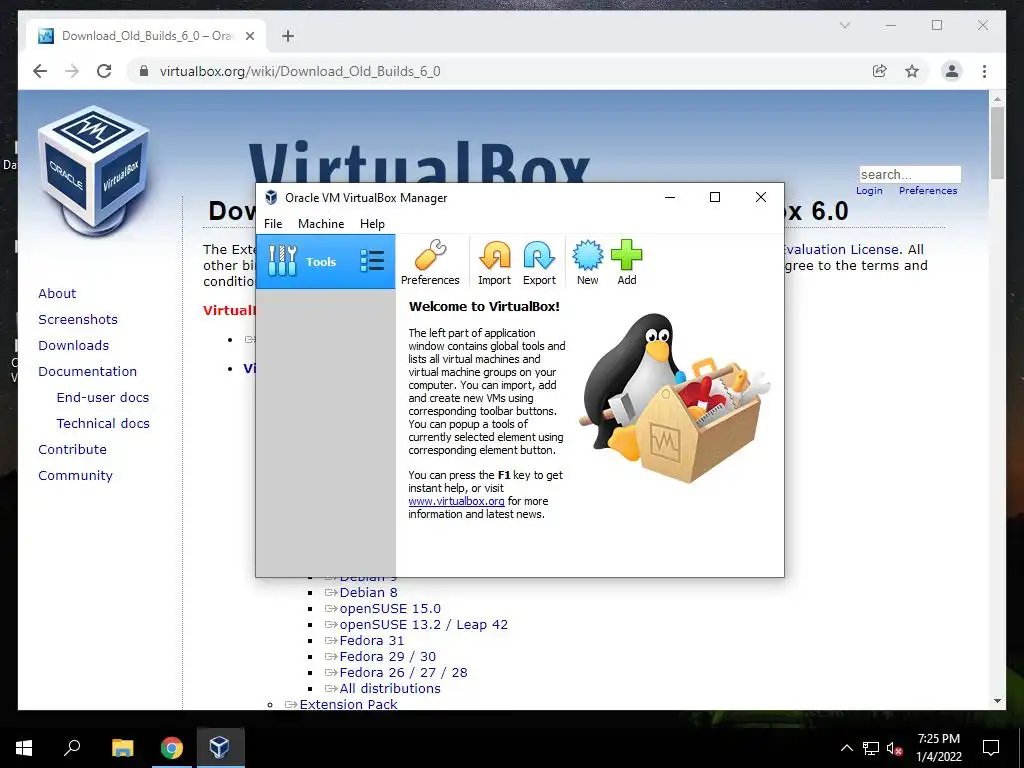Click the site padlock icon
The height and width of the screenshot is (768, 1024).
144,71
